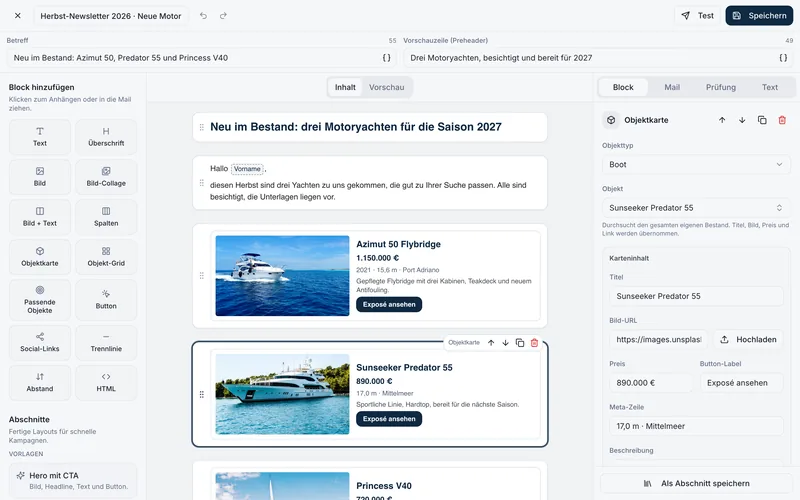Open the Objekt selector Sunseeker Predator 55

pyautogui.click(x=696, y=208)
